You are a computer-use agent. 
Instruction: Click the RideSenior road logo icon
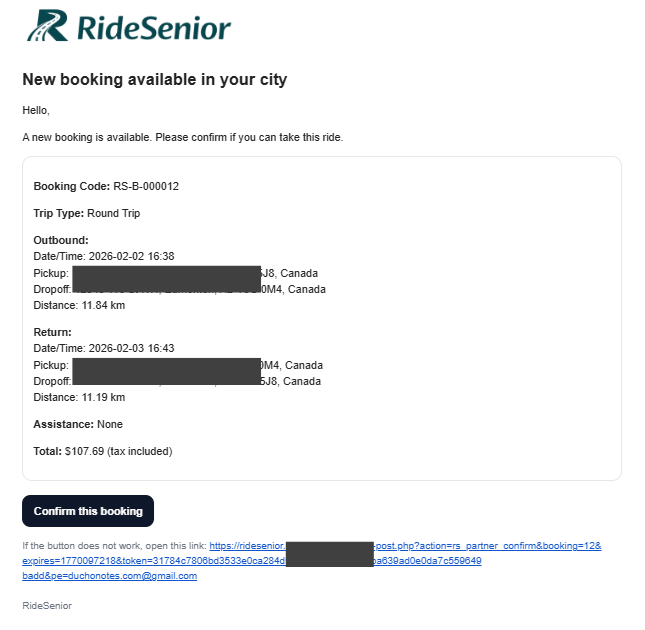pos(47,25)
